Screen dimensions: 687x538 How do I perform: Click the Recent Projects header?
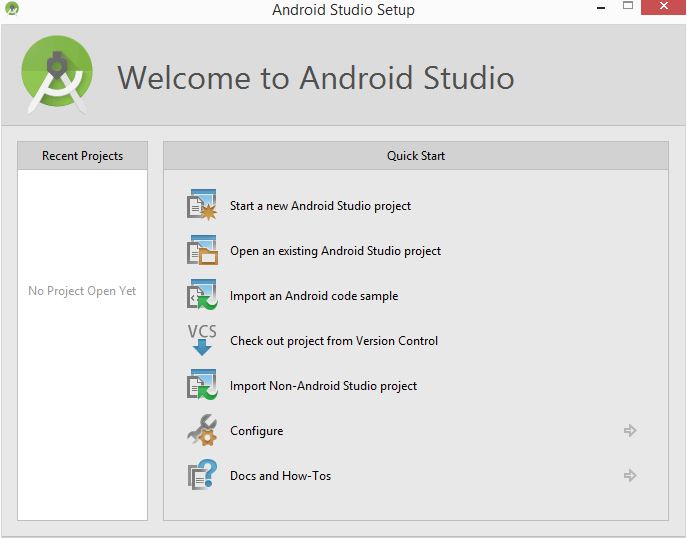tap(82, 156)
